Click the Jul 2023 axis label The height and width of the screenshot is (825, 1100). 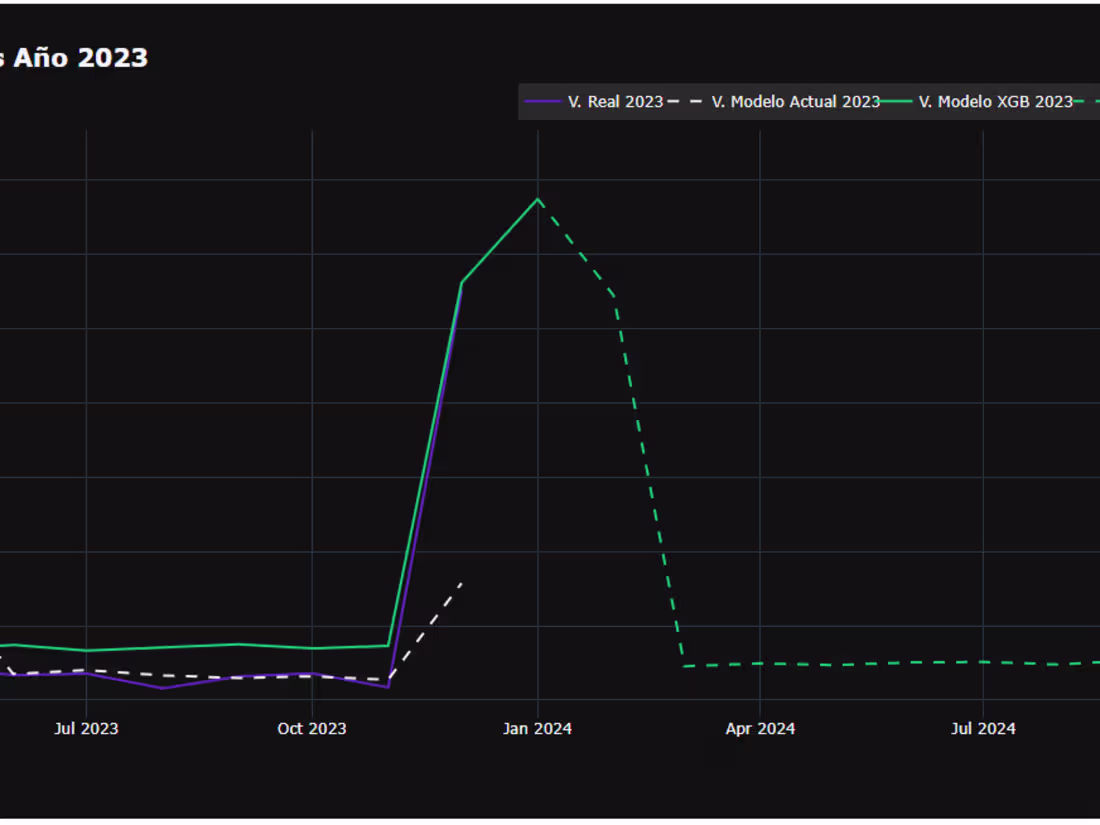(x=88, y=729)
